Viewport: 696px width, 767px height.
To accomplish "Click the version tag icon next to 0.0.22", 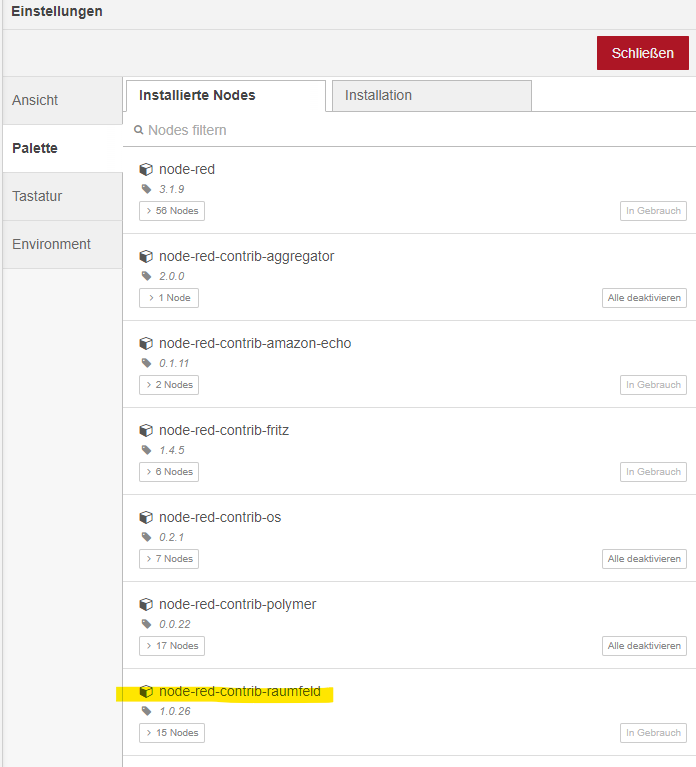I will pyautogui.click(x=146, y=624).
